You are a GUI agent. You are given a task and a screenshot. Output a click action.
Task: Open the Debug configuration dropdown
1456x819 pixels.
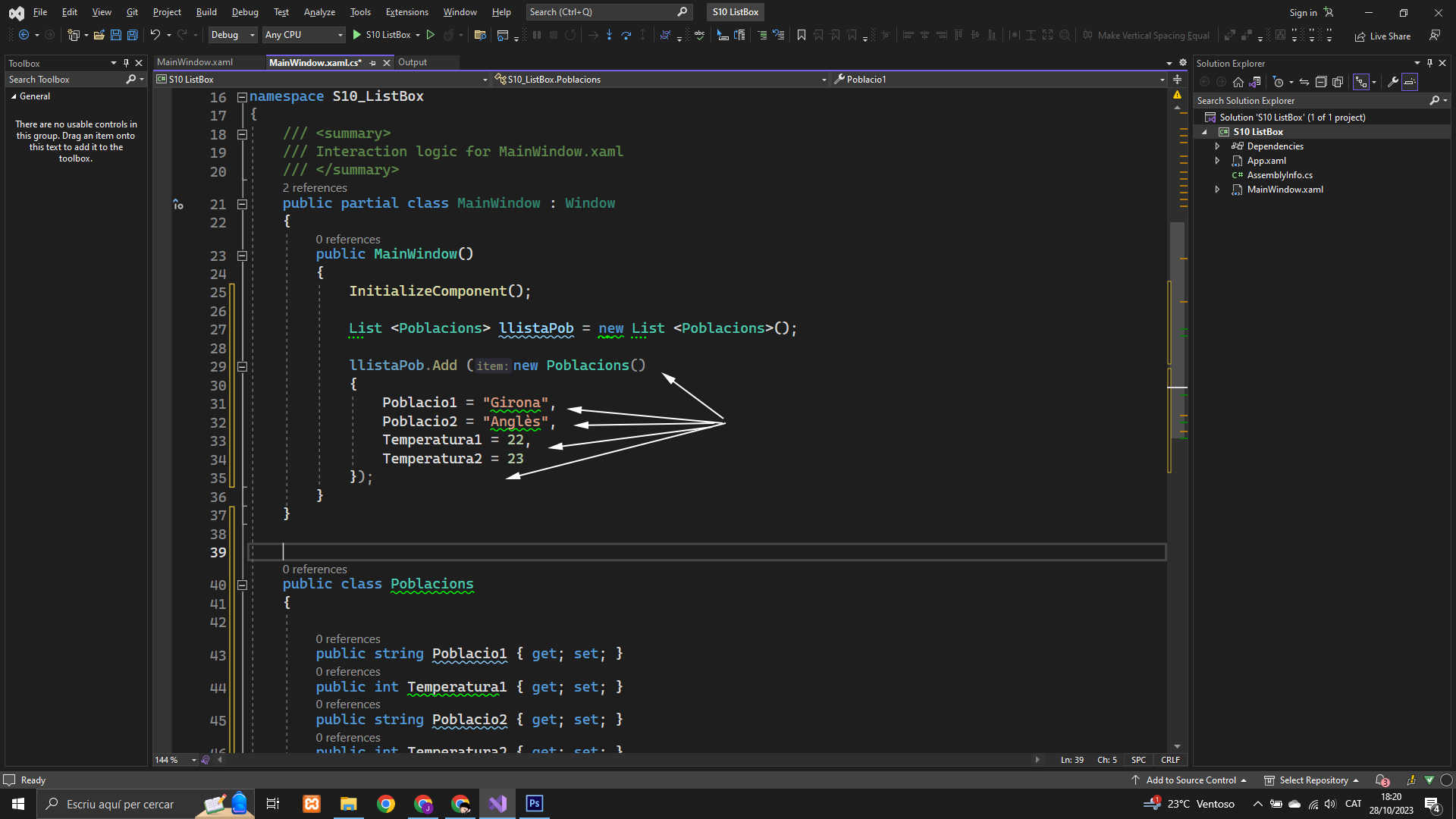click(x=233, y=35)
